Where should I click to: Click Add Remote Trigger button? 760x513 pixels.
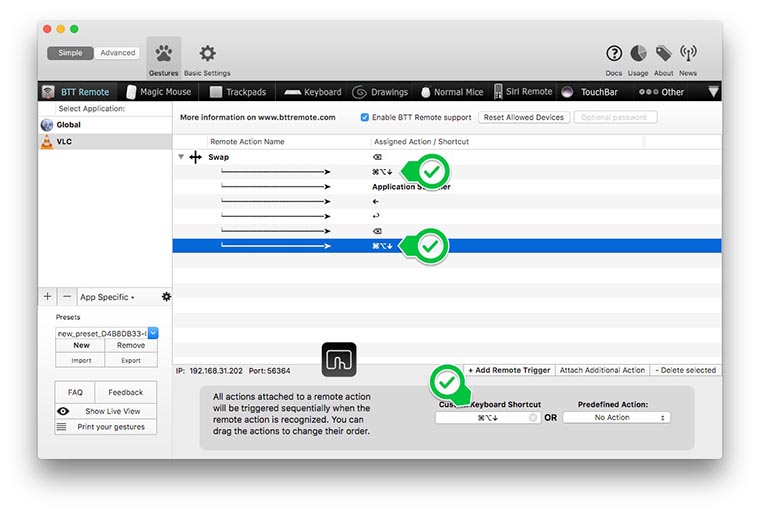point(509,370)
